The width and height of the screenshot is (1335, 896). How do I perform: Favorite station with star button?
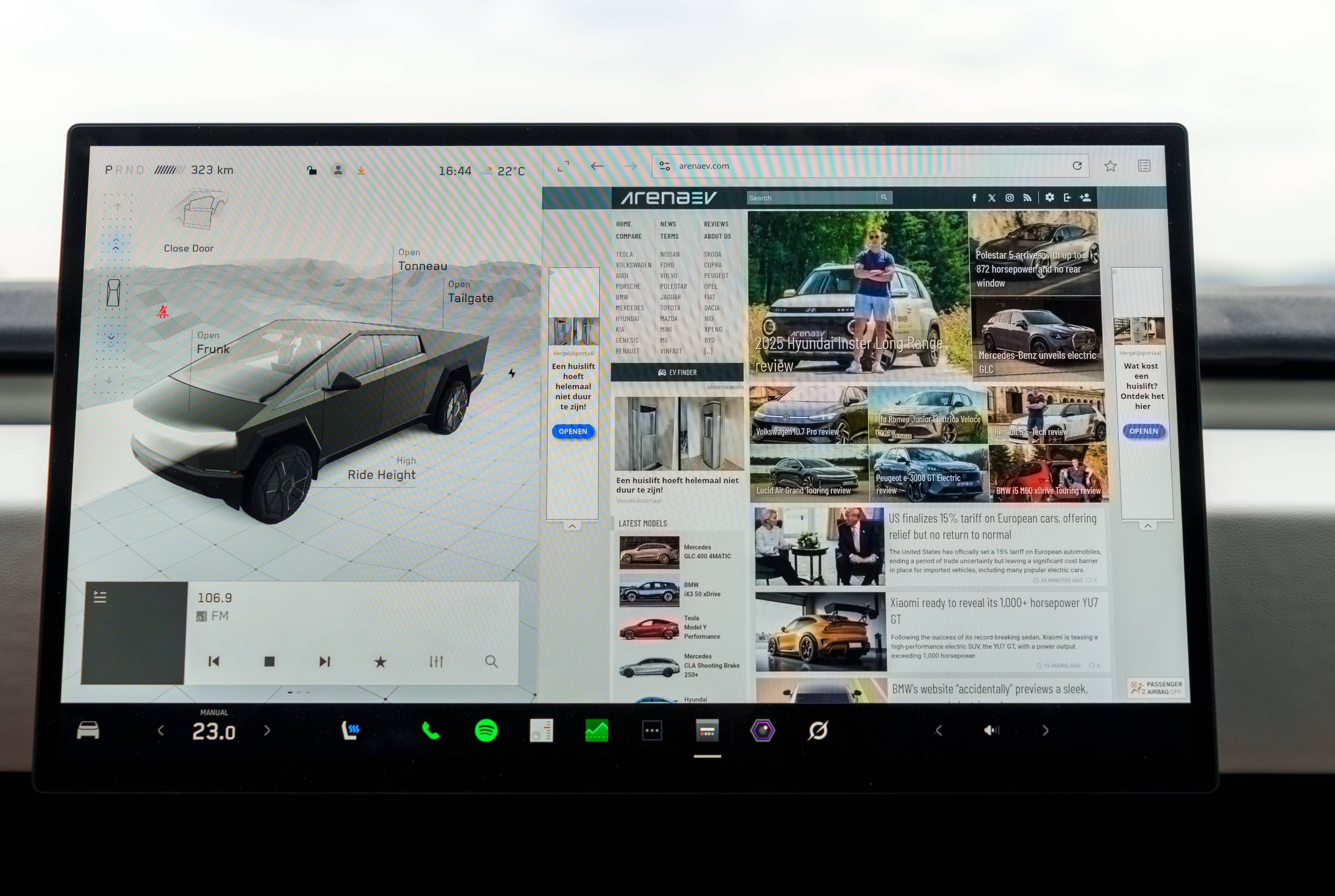[x=380, y=662]
